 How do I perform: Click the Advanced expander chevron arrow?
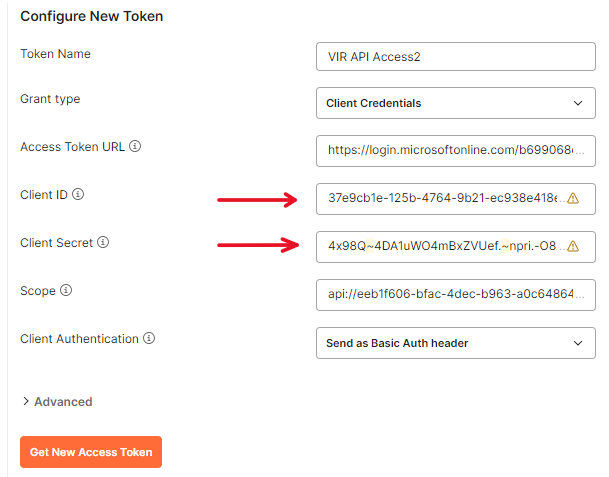[25, 402]
